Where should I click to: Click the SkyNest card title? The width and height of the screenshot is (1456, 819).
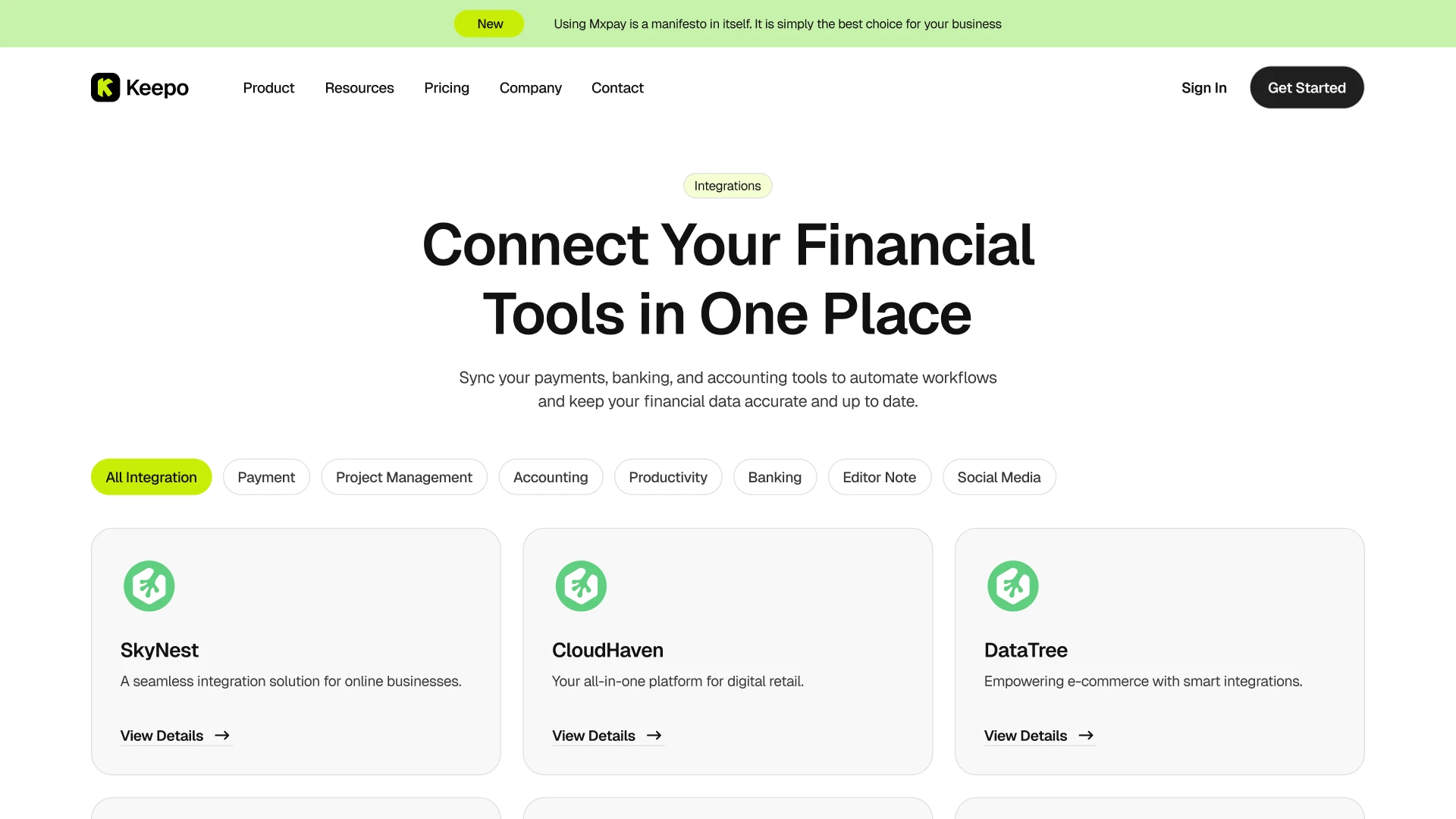tap(159, 650)
